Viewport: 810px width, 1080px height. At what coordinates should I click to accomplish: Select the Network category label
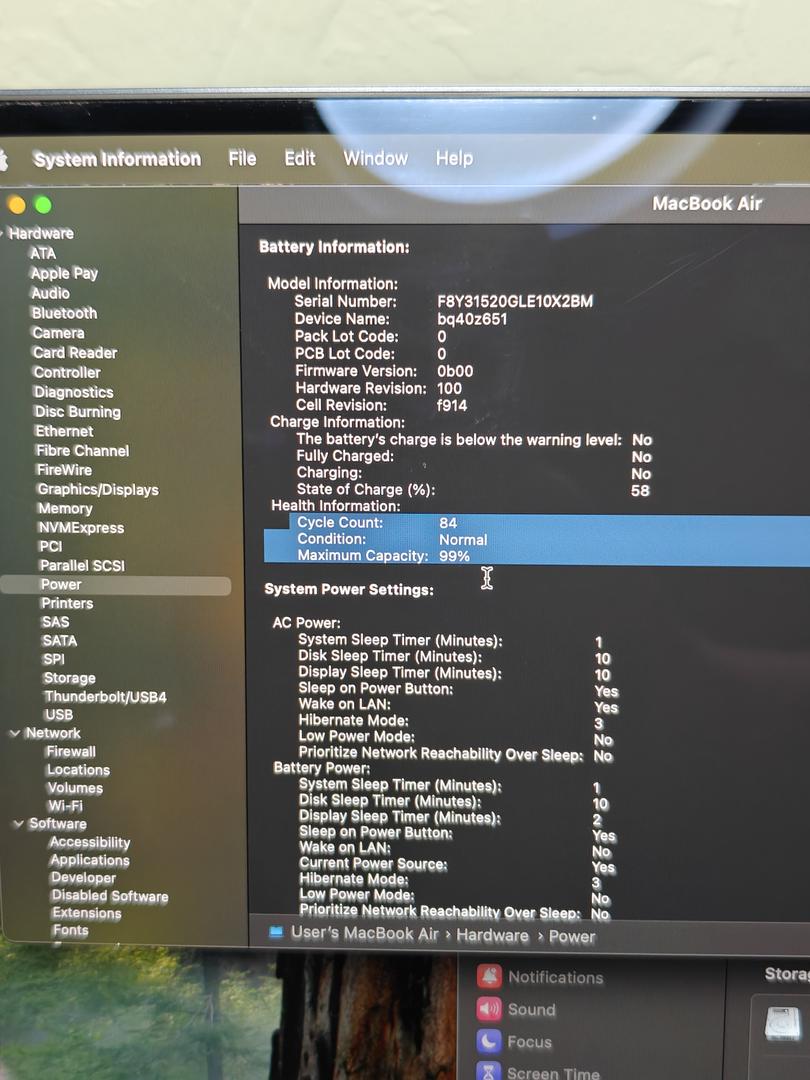53,733
